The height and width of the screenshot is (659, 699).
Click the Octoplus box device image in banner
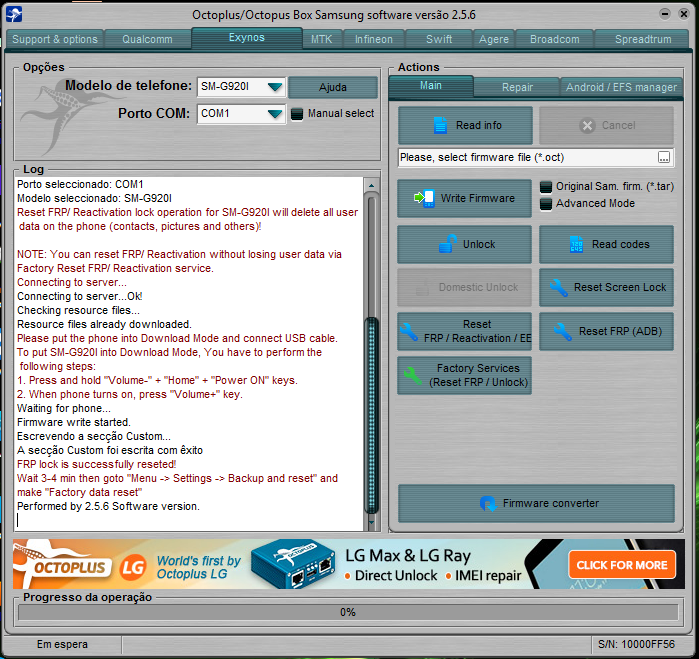[x=293, y=564]
